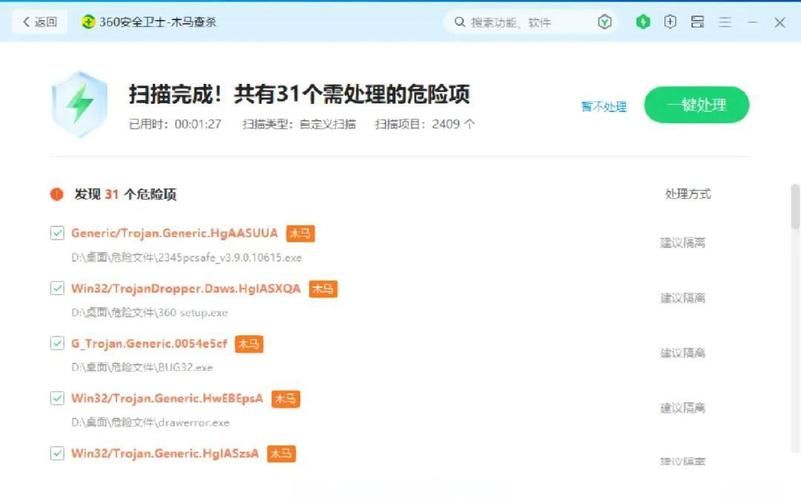801x500 pixels.
Task: Open 建议隔离 option for 360 setup.exe
Action: [x=682, y=298]
